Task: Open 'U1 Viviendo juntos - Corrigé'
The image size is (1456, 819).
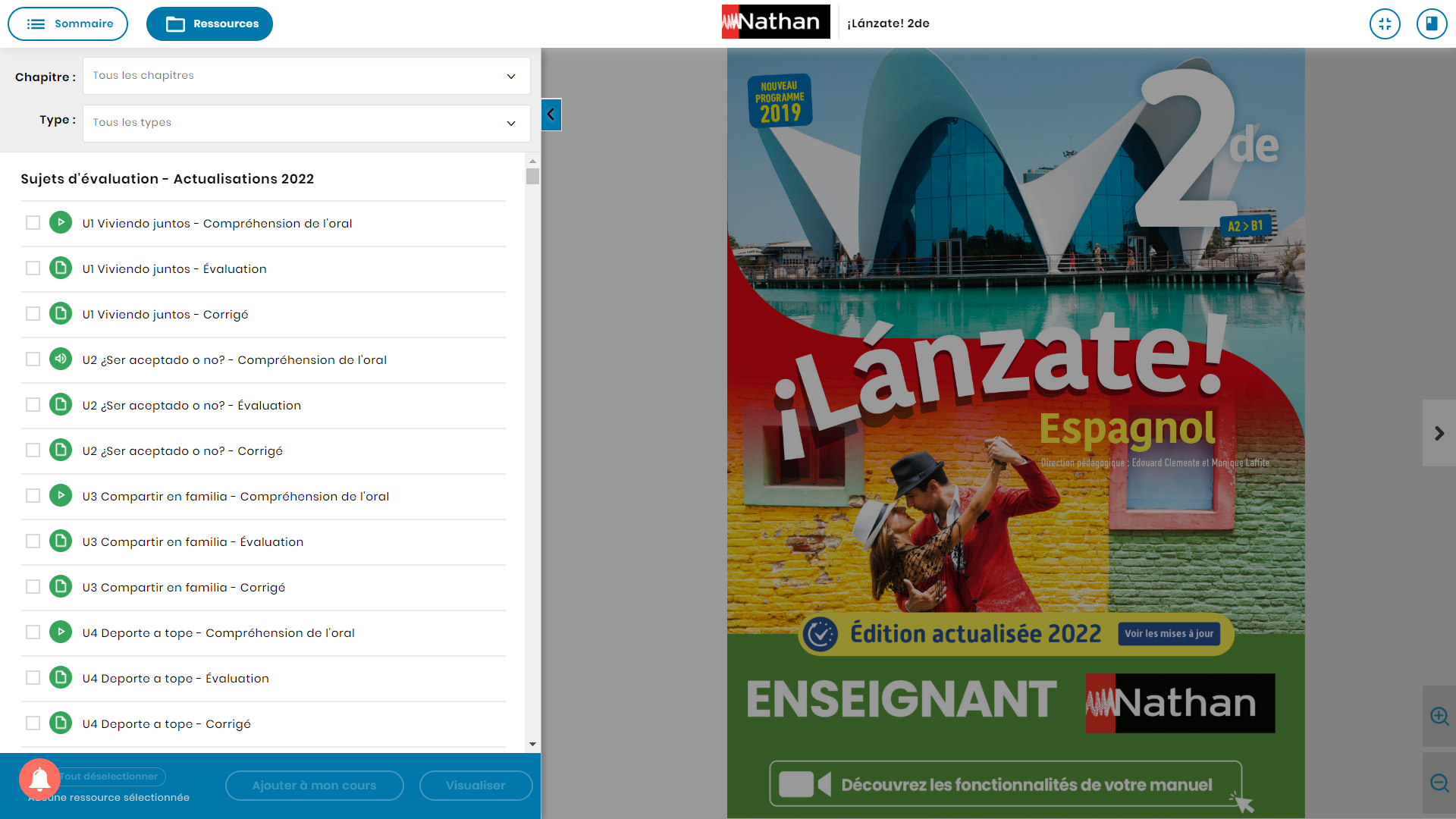Action: click(165, 315)
